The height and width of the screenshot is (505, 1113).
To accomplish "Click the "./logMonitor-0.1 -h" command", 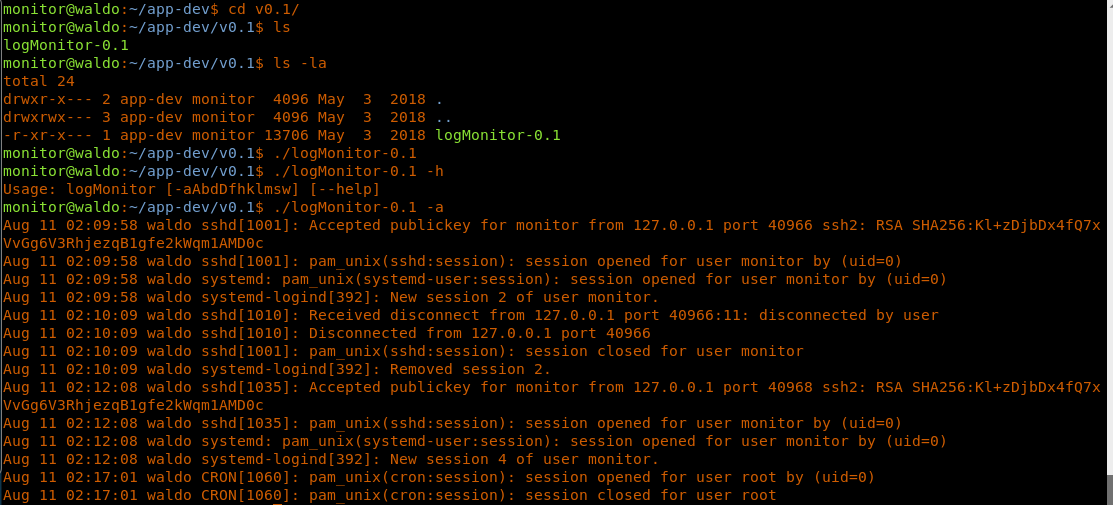I will [357, 171].
